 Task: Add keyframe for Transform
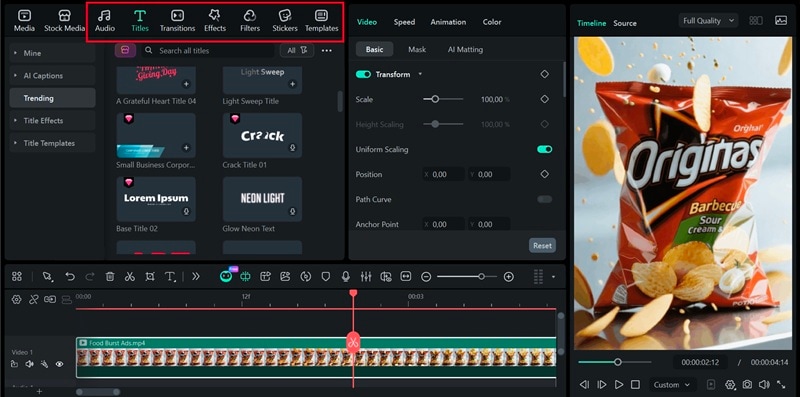click(x=544, y=75)
